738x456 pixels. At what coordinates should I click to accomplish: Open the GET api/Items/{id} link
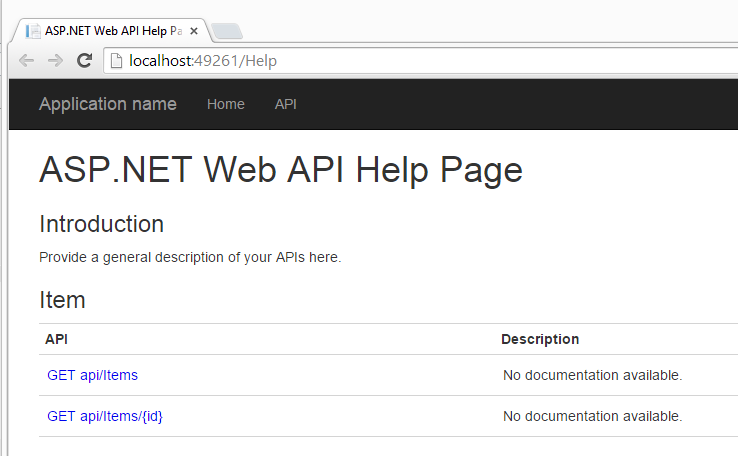point(104,416)
